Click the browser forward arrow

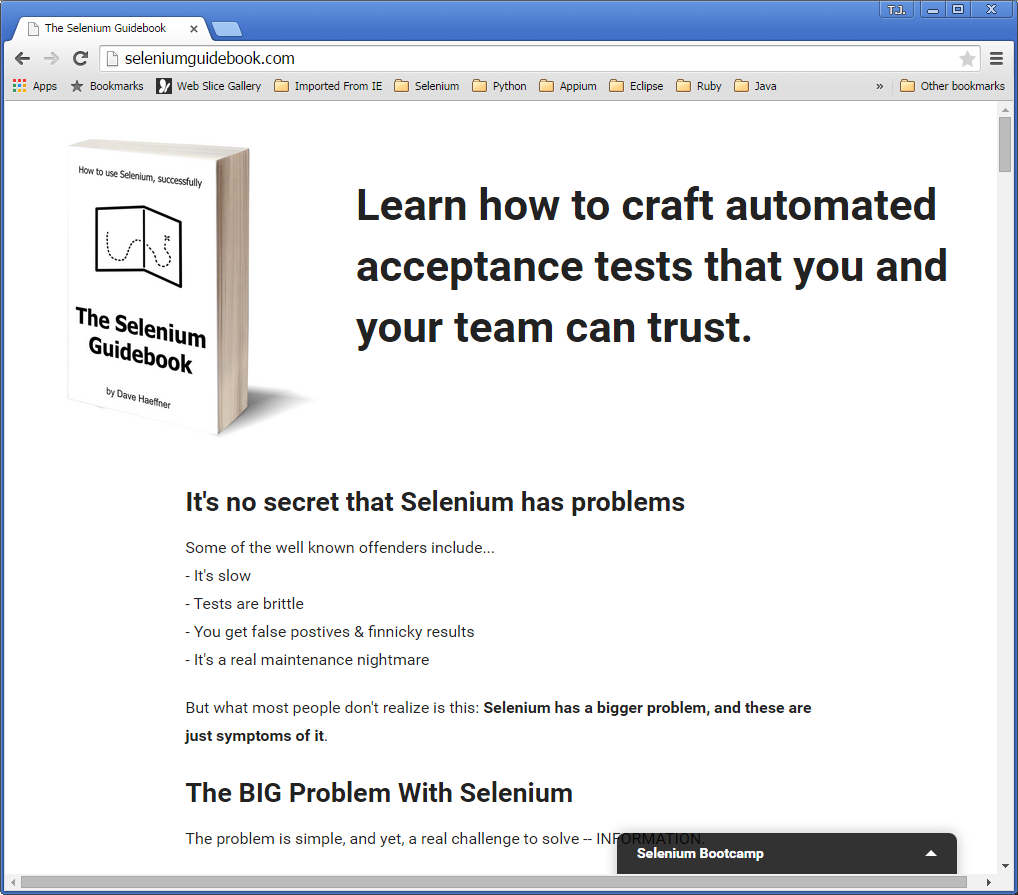point(51,58)
